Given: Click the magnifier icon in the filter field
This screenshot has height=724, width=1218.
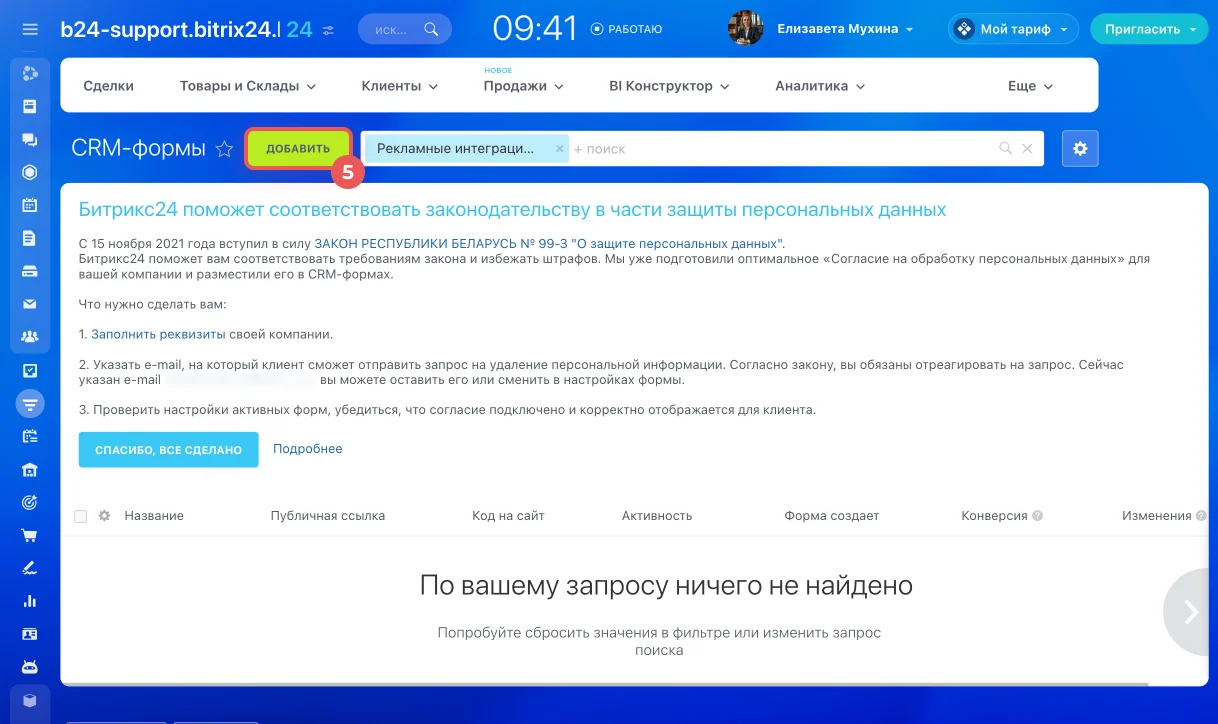Looking at the screenshot, I should point(1006,149).
